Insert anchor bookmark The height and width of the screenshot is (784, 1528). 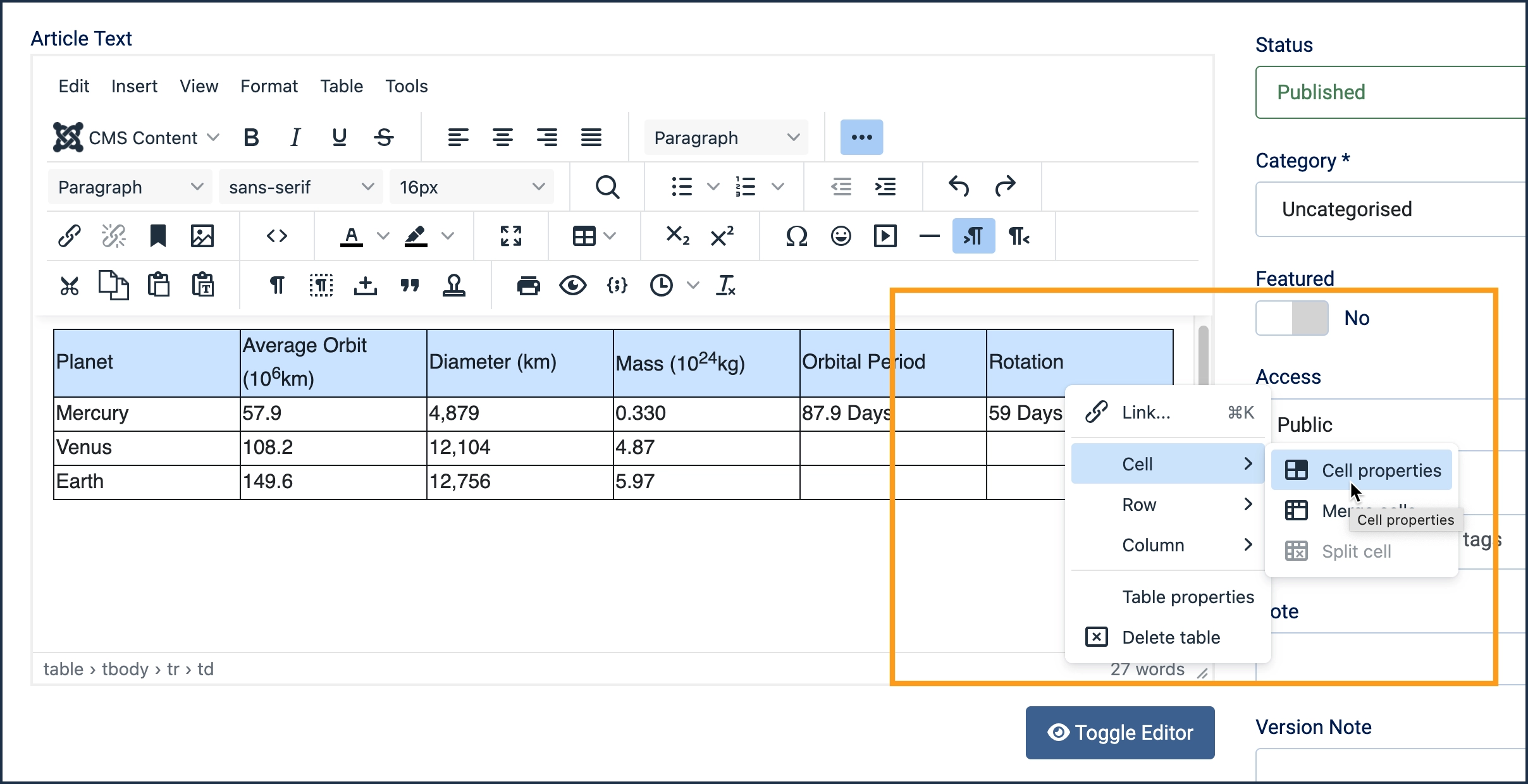pyautogui.click(x=157, y=236)
